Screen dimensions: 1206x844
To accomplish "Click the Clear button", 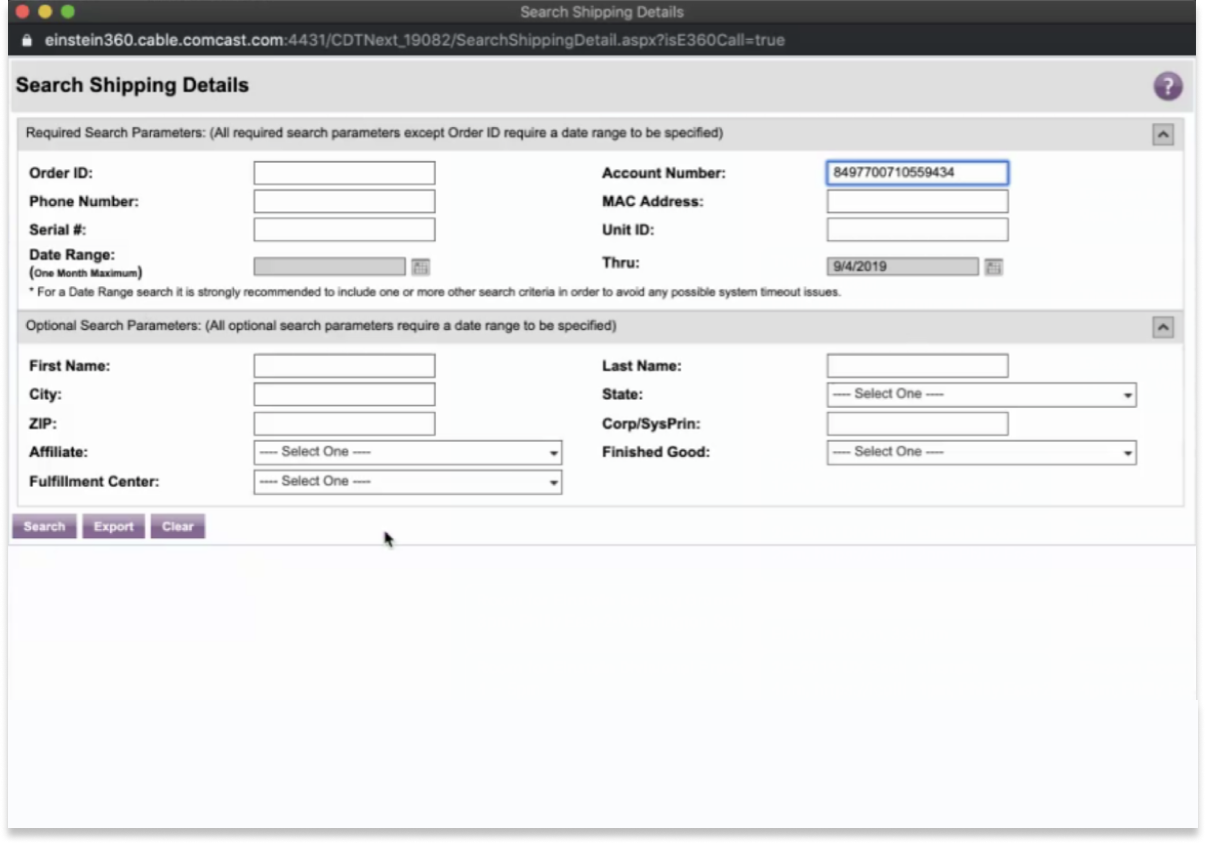I will point(177,527).
